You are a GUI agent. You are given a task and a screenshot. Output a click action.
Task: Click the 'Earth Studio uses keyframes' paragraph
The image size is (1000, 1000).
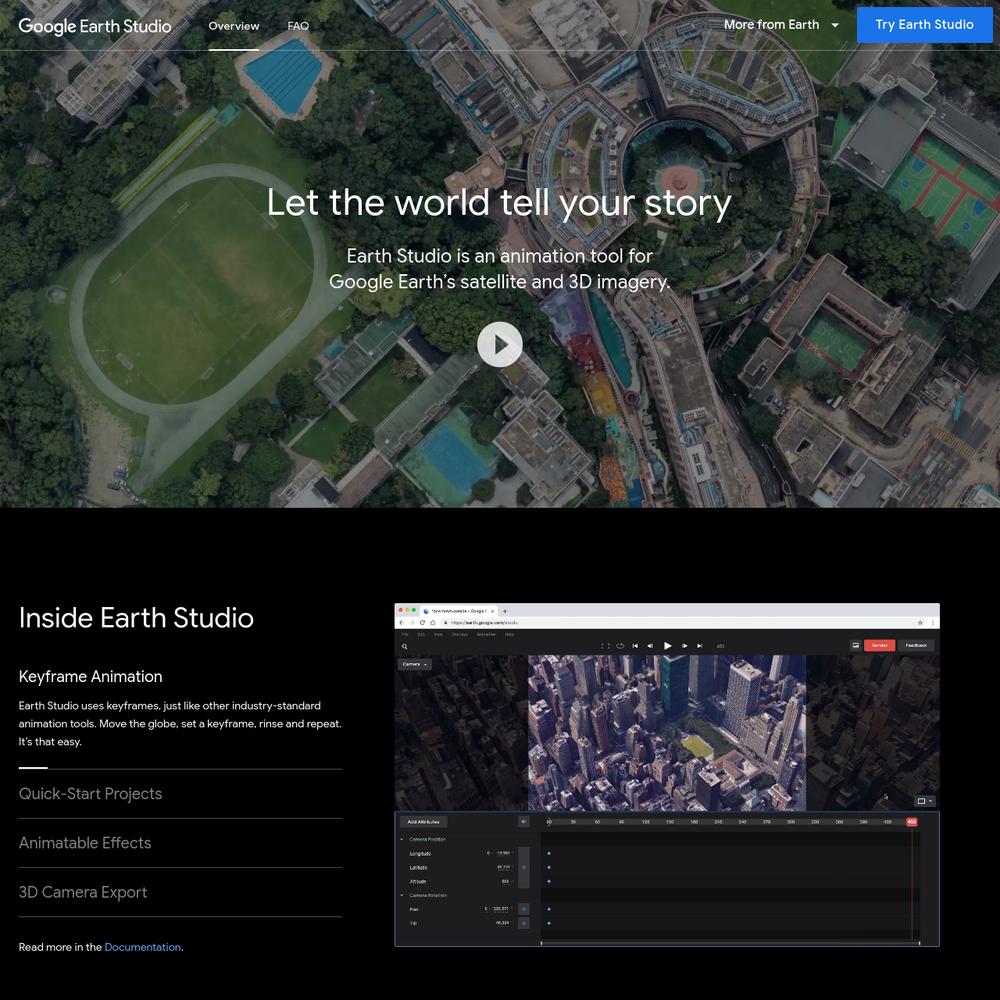[180, 723]
